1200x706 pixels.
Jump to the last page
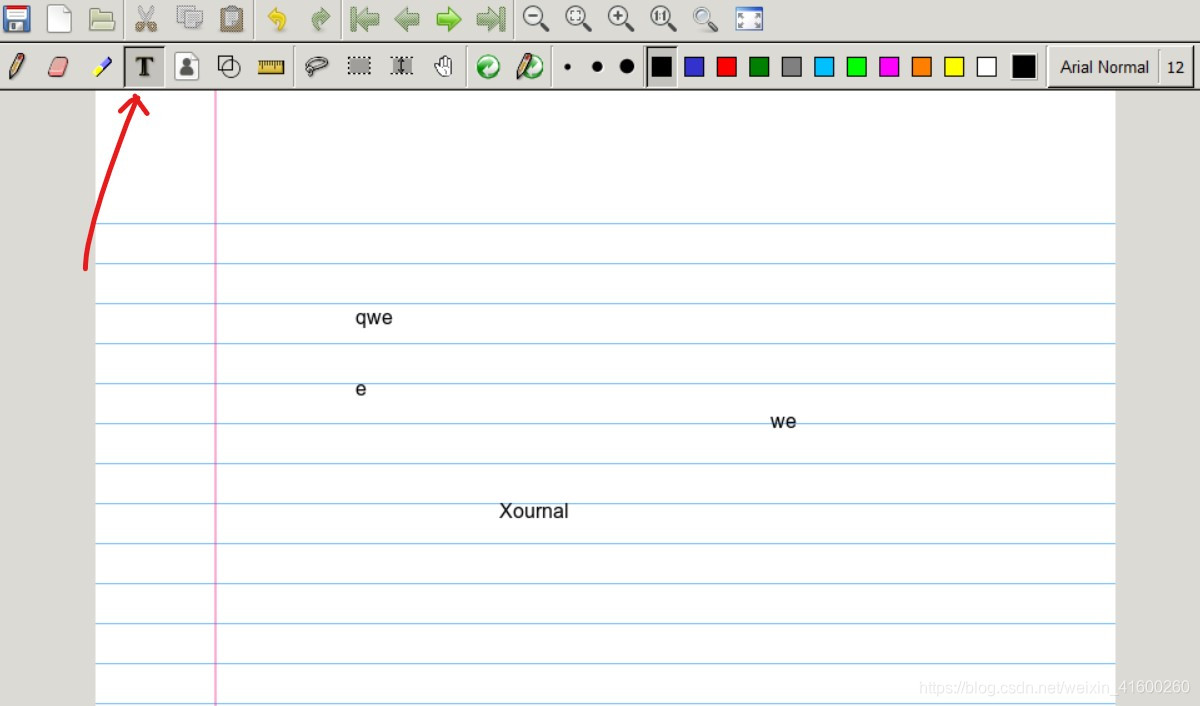(490, 18)
